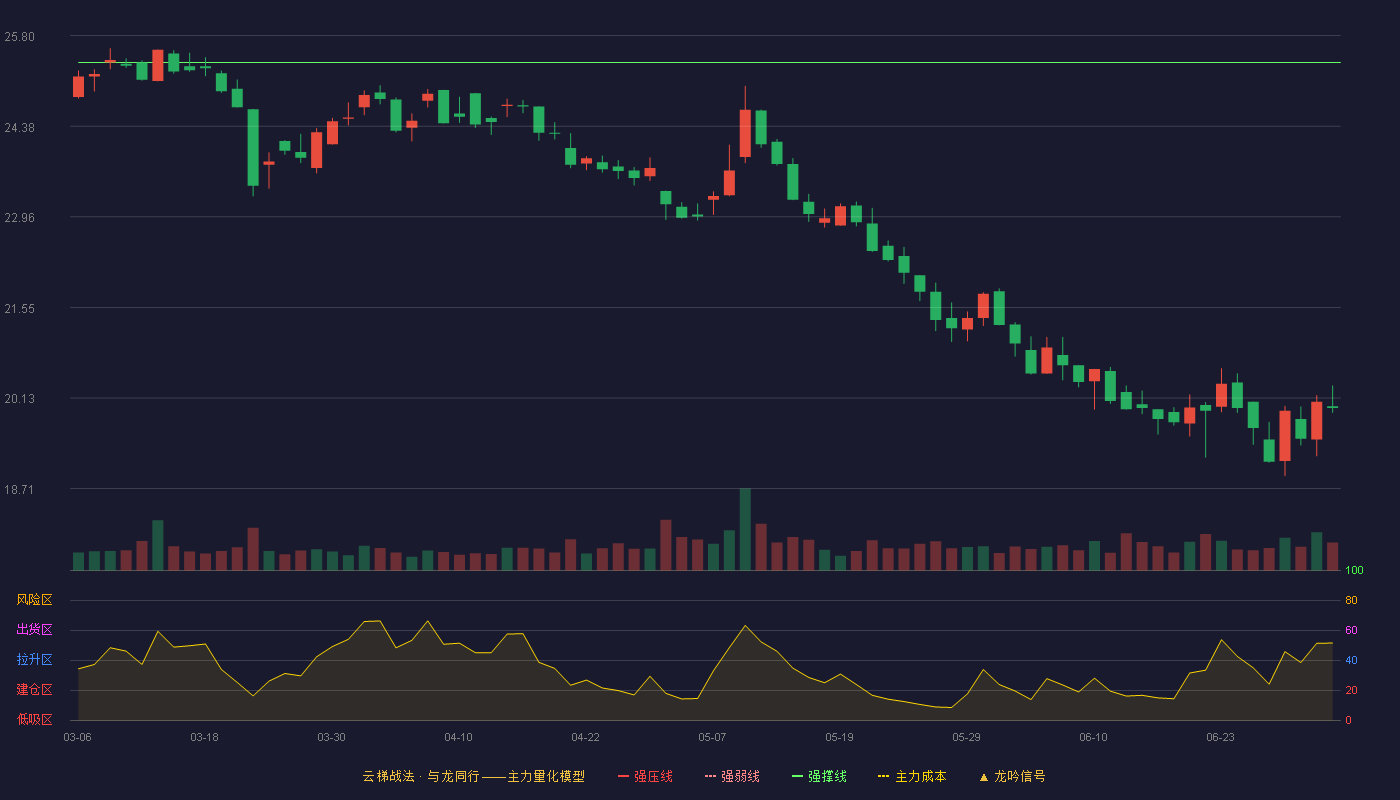Toggle the 龙吟信号 triangle legend entry
Screen dimensions: 1400x800
point(1012,776)
